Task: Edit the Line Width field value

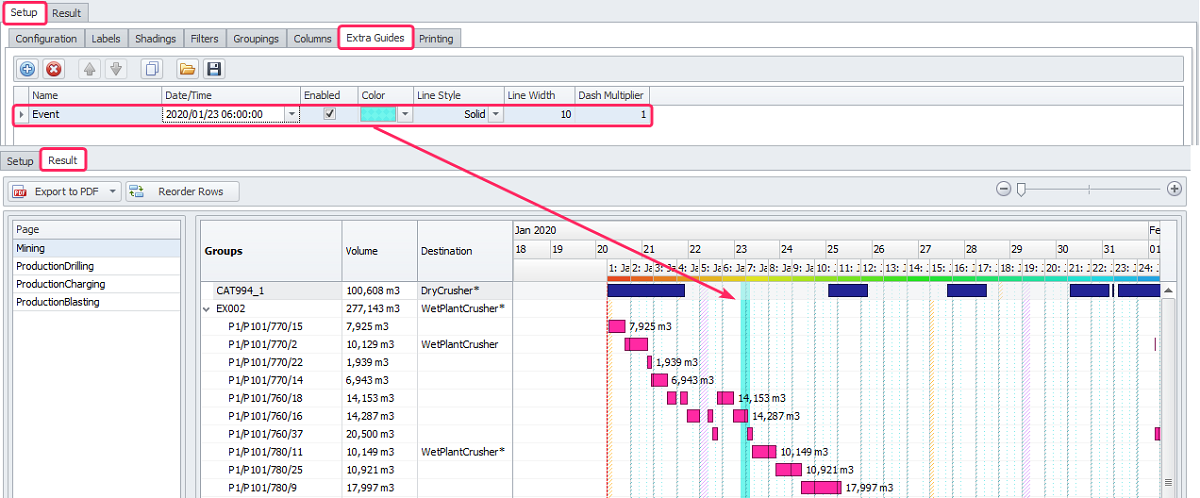Action: point(539,115)
